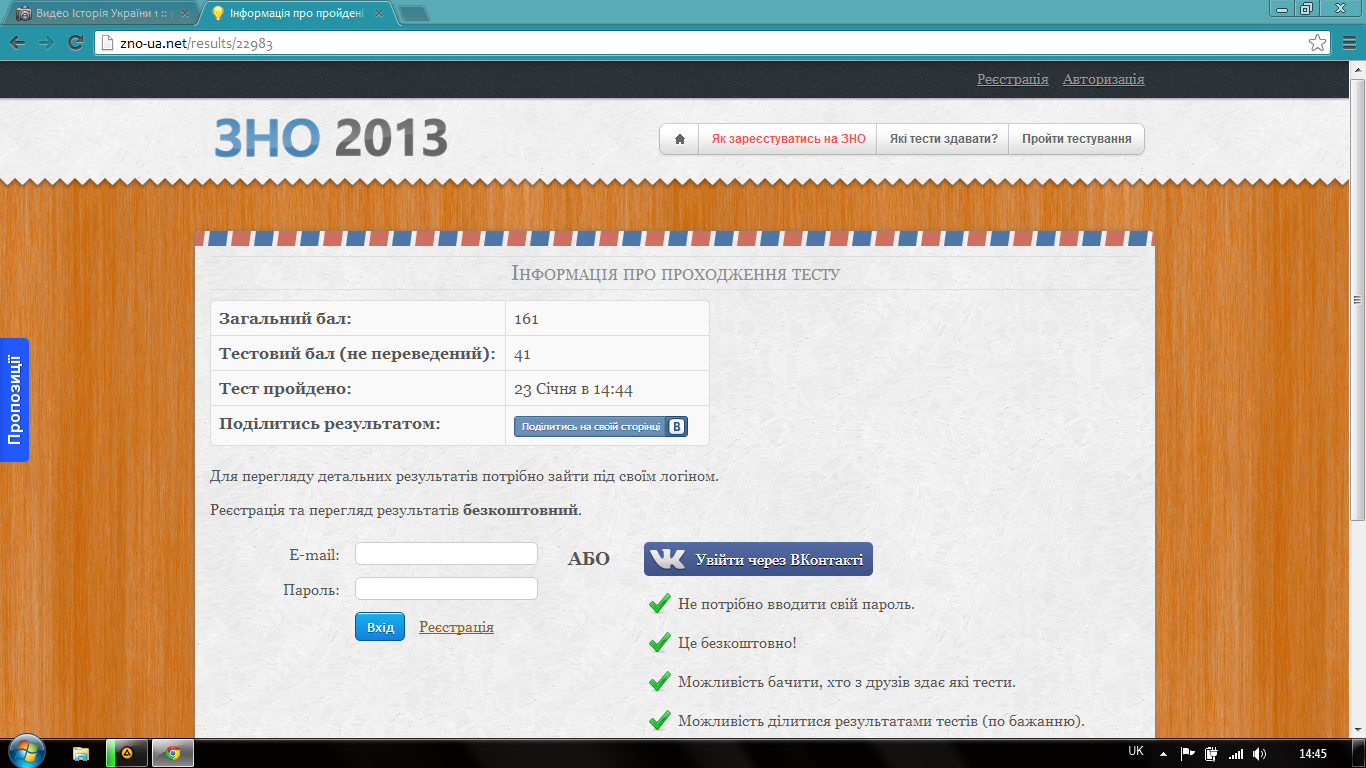1366x768 pixels.
Task: Click the address bar URL
Action: 197,44
